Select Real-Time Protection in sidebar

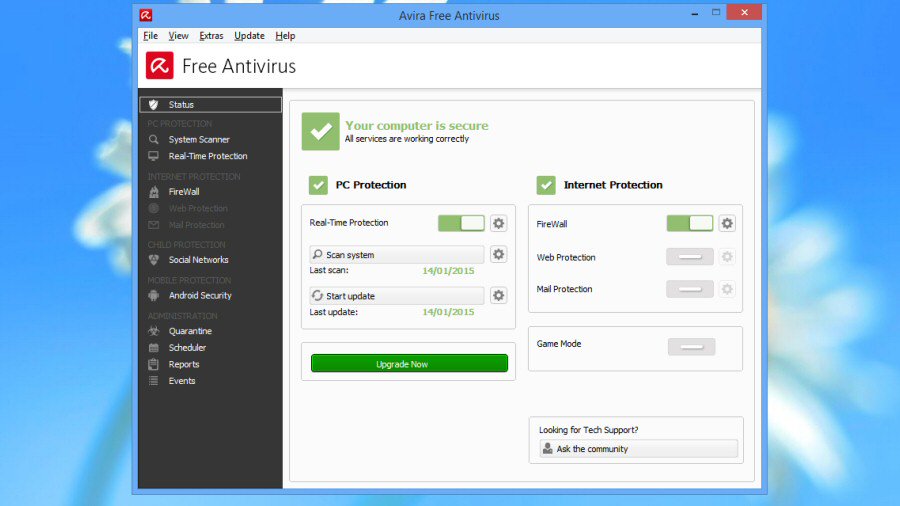208,156
